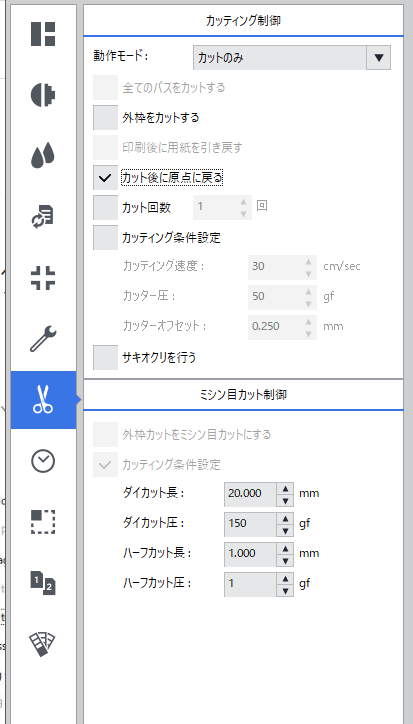Click the file refresh sidebar icon
413x724 pixels.
[43, 217]
